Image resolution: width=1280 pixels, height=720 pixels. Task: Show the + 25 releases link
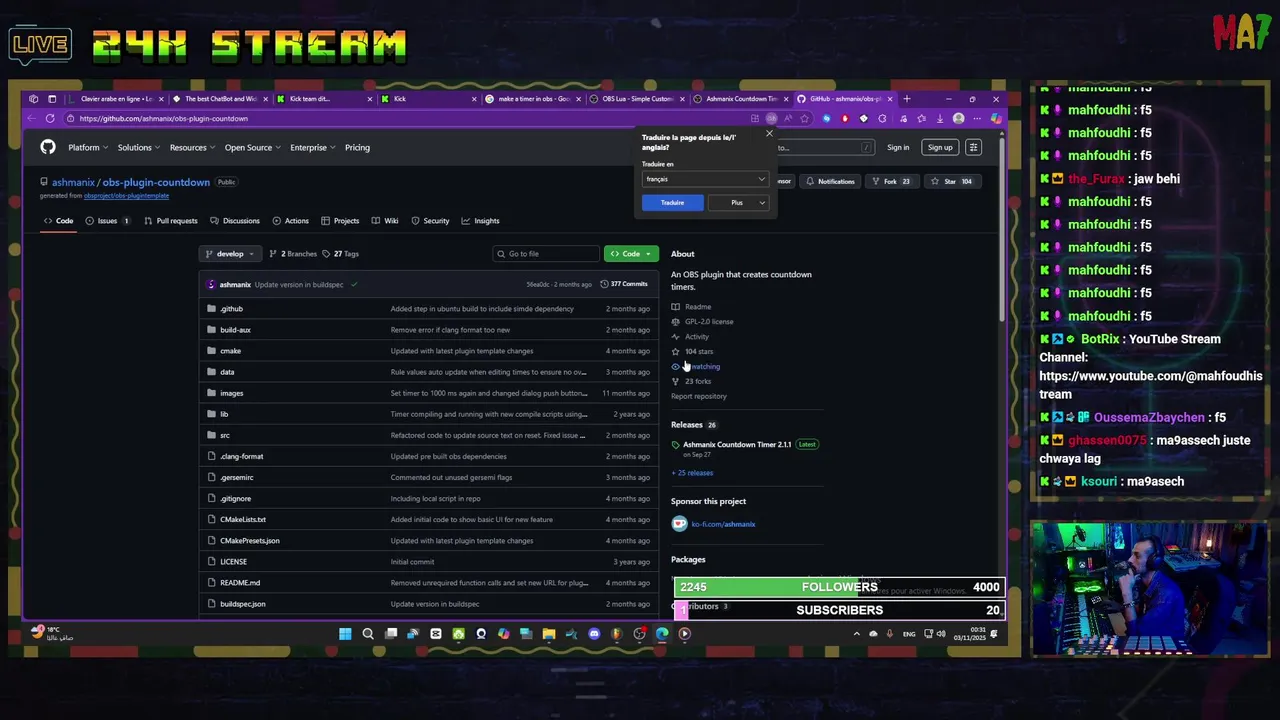[x=692, y=473]
